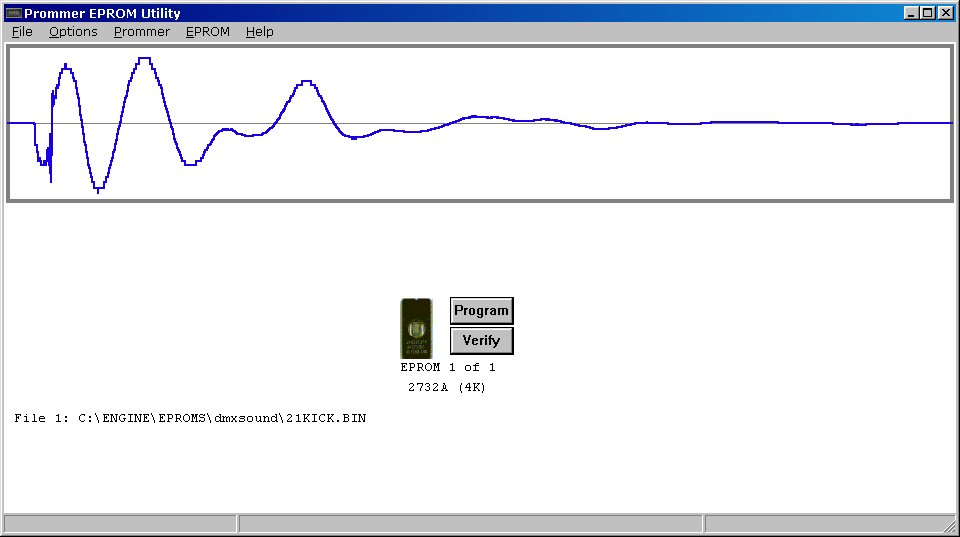Close the Prommer EPROM Utility window
Screen dimensions: 960x537
coord(946,13)
